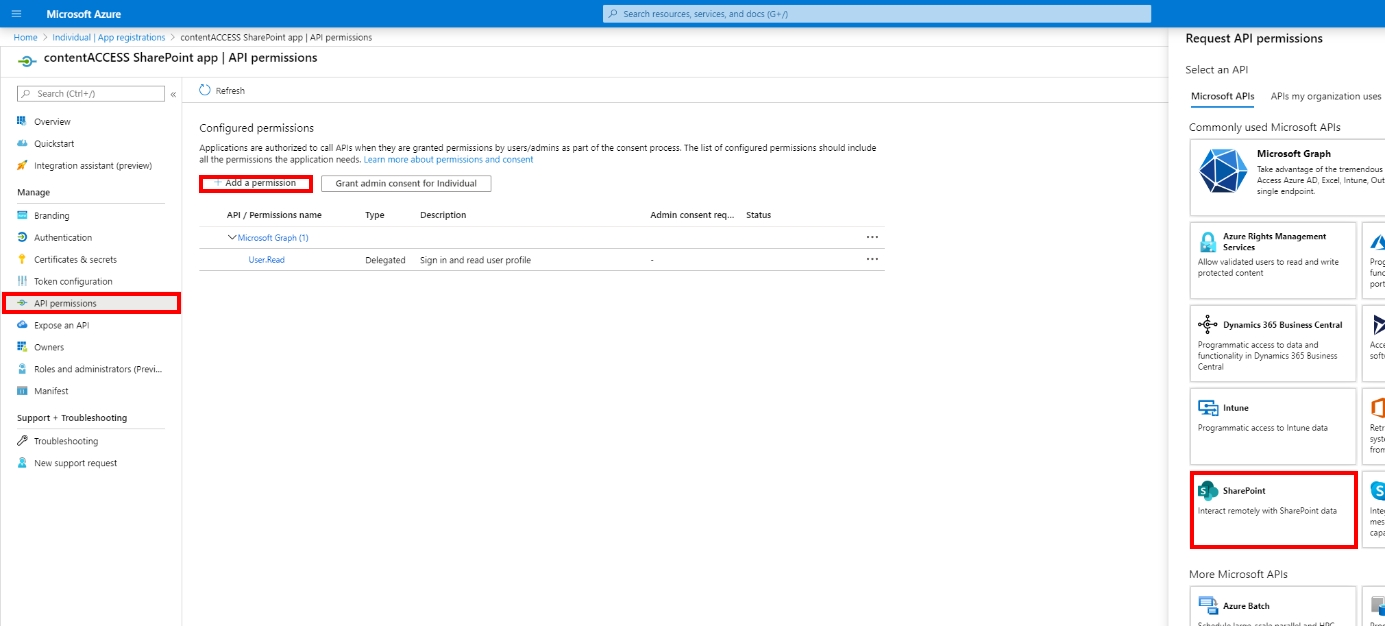Click the Integration assistant rocket icon

pos(22,165)
